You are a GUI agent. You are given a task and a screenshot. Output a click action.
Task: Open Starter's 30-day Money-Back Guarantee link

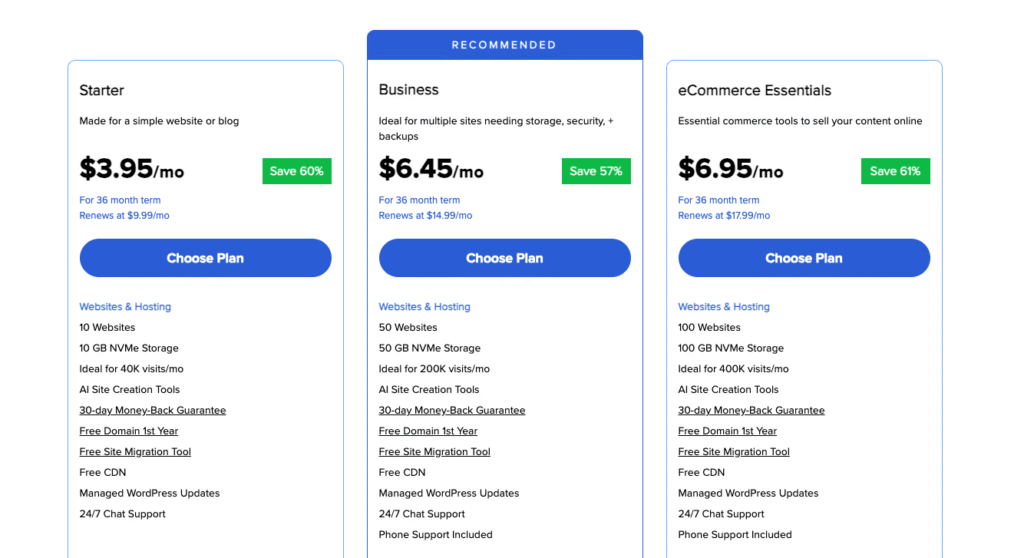(x=152, y=410)
